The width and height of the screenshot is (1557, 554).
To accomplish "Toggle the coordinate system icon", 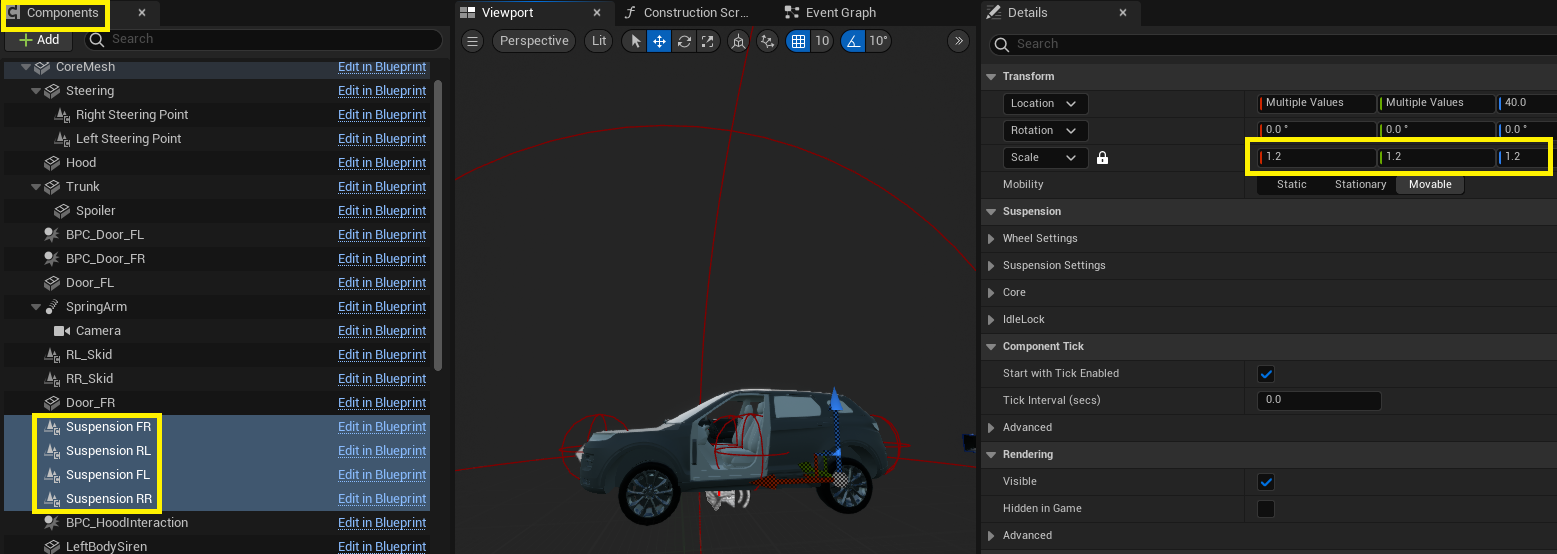I will 739,41.
